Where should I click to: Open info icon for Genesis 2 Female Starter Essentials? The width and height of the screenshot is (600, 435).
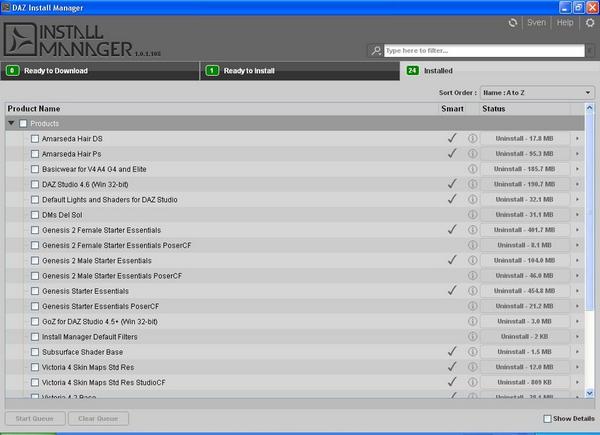473,230
